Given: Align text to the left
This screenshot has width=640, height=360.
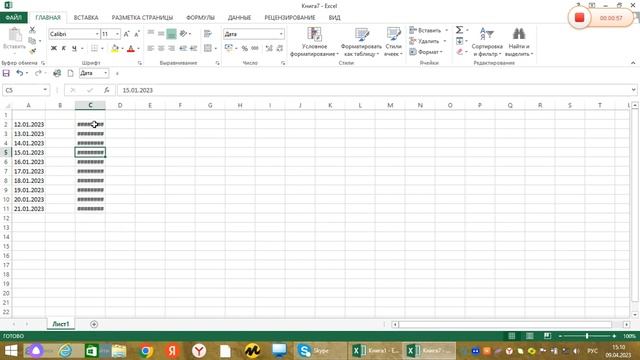Looking at the screenshot, I should (x=151, y=48).
